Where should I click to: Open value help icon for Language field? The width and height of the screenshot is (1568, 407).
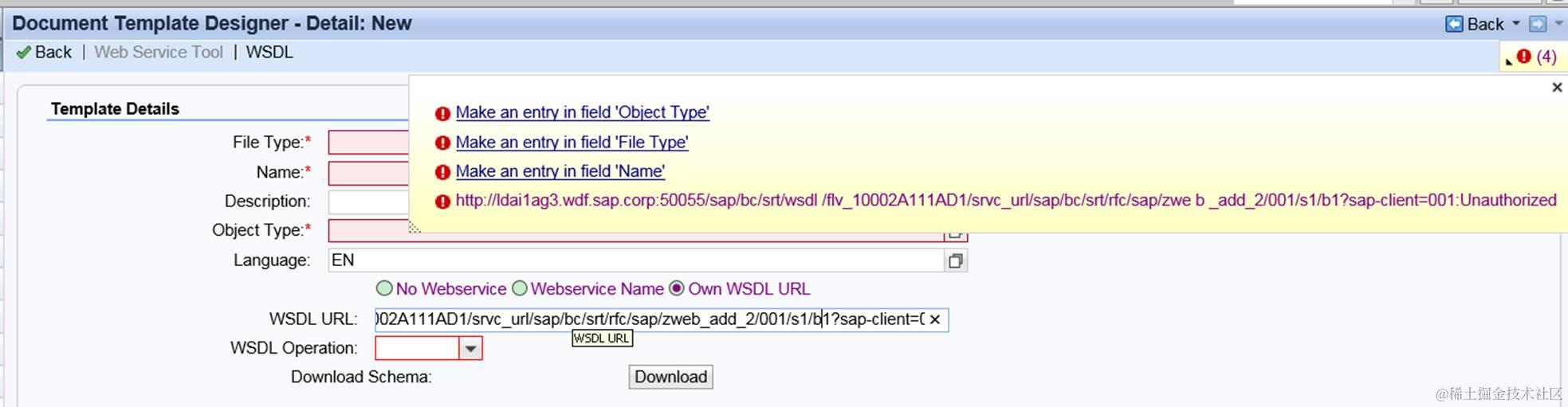click(x=955, y=260)
